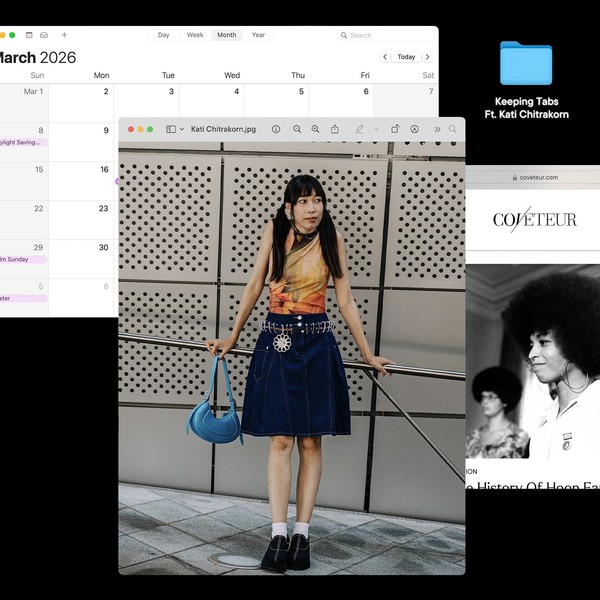Click the coveteur.com address bar
The width and height of the screenshot is (600, 600).
[x=535, y=178]
